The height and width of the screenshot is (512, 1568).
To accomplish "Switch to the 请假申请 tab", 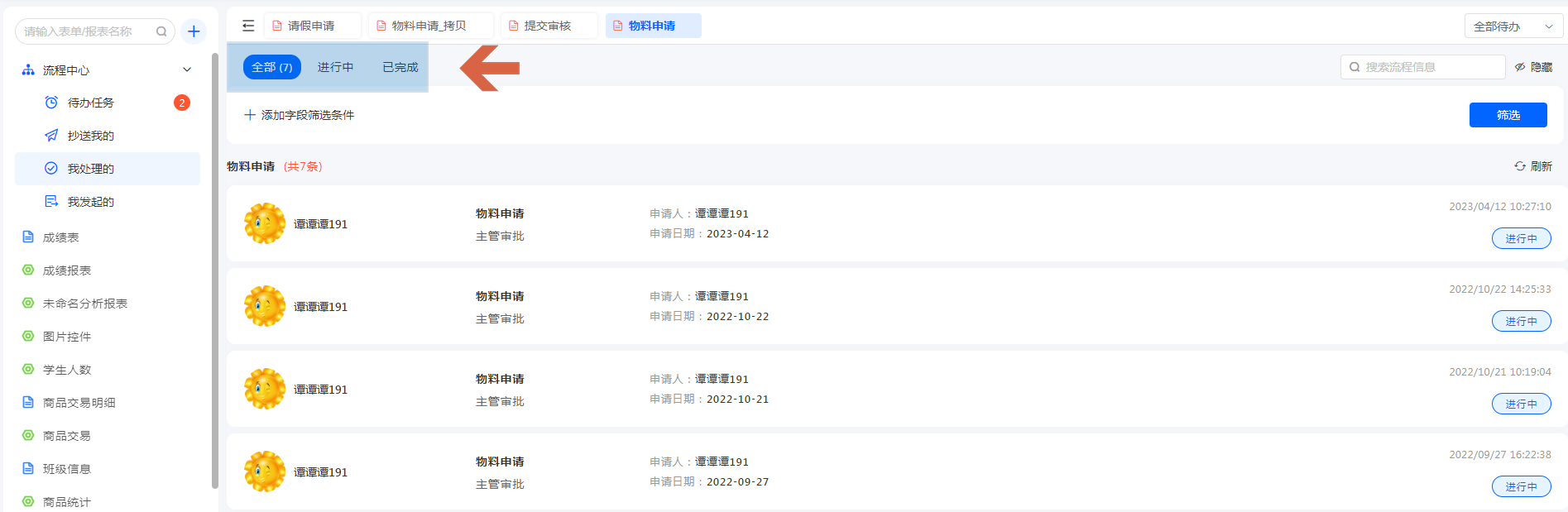I will [x=311, y=26].
